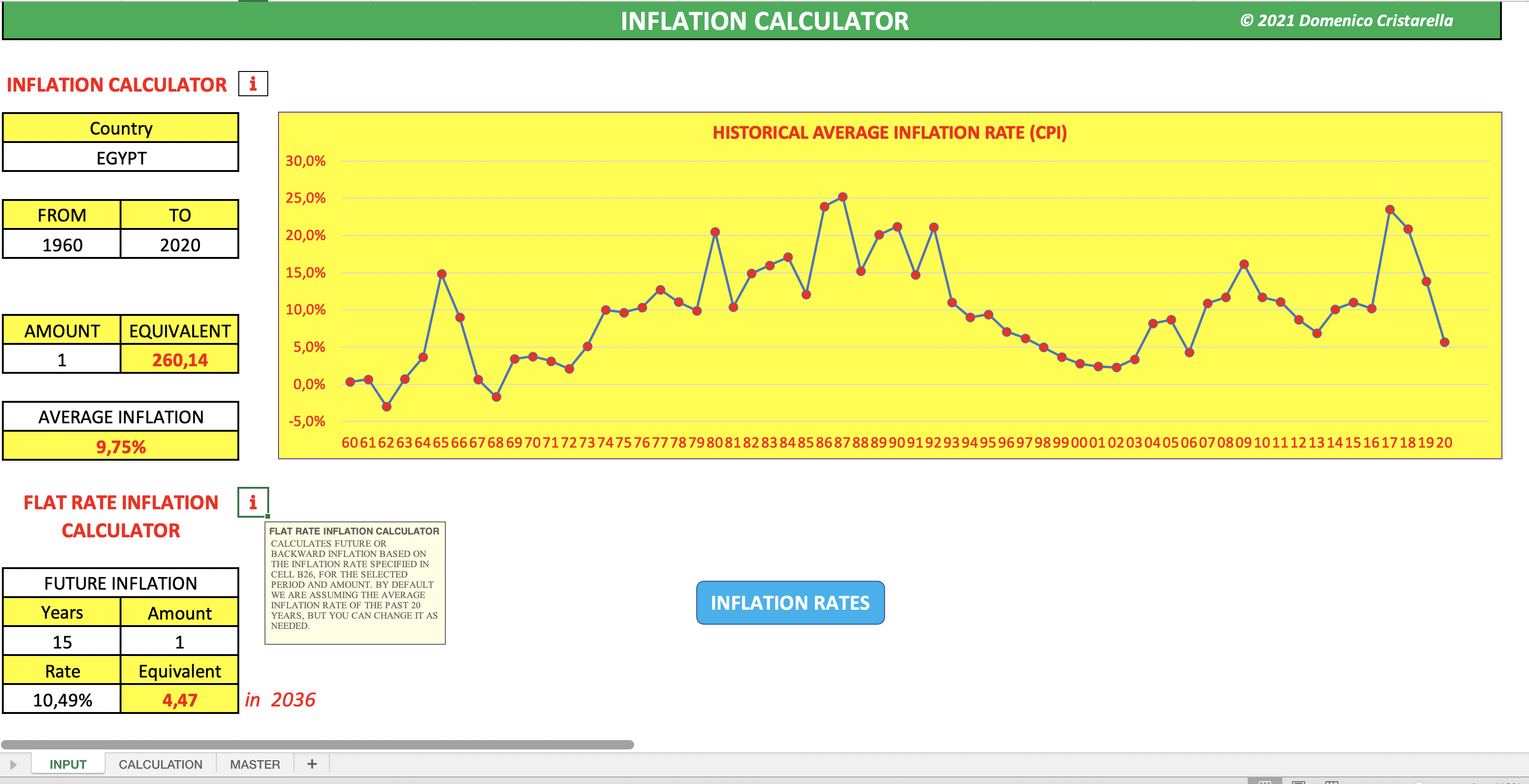Click the Page Break Preview icon in status bar
This screenshot has height=784, width=1529.
[x=1333, y=782]
